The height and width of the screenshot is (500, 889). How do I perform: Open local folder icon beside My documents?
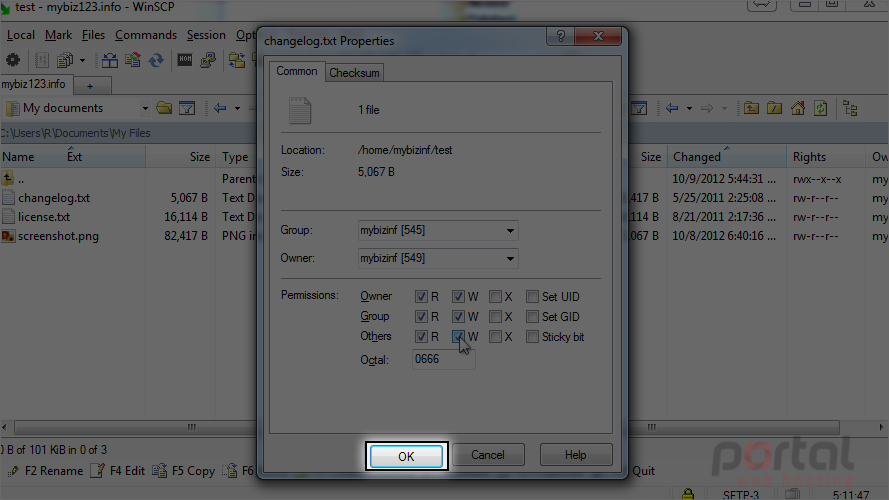tap(164, 108)
